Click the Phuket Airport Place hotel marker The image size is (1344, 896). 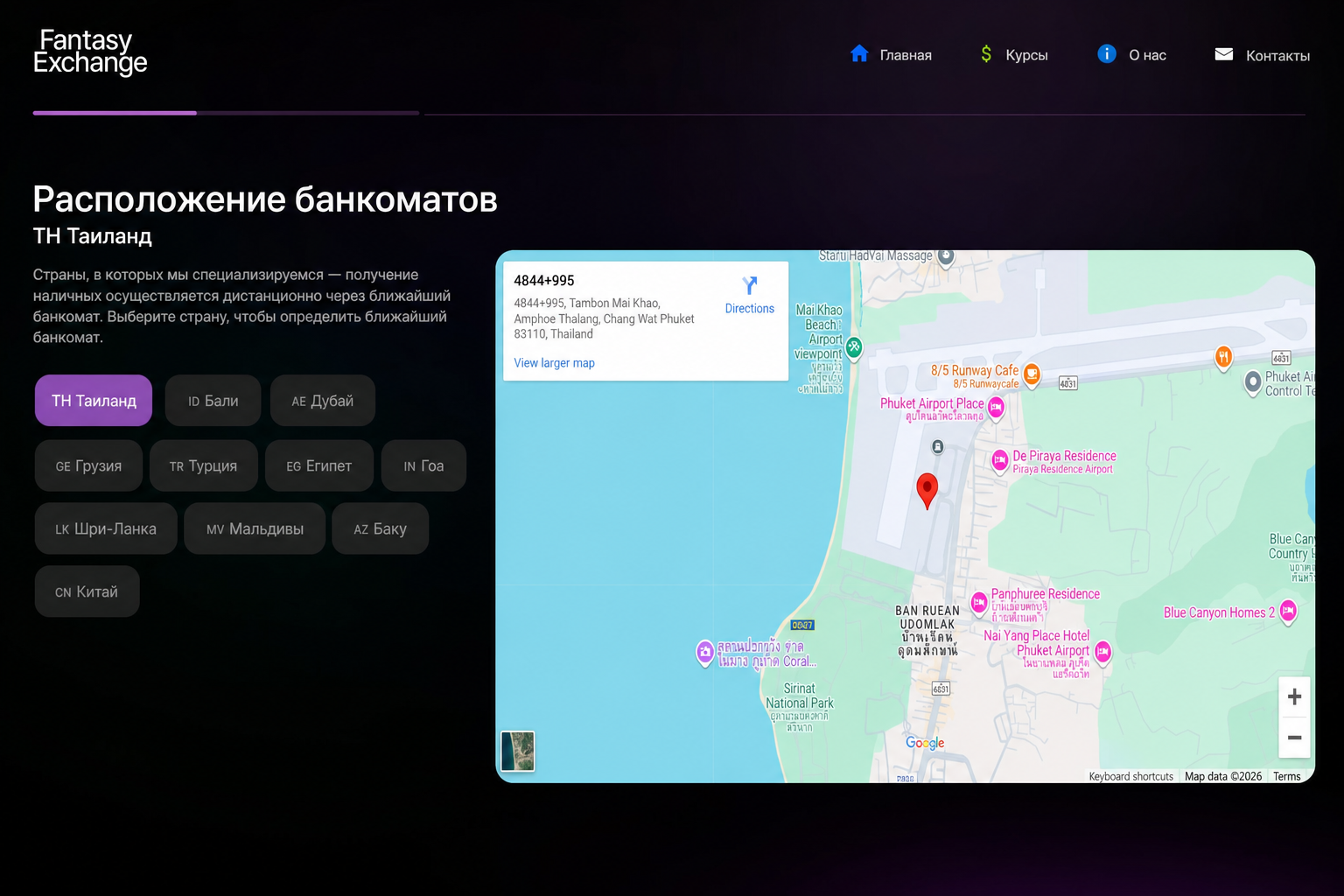[x=996, y=407]
